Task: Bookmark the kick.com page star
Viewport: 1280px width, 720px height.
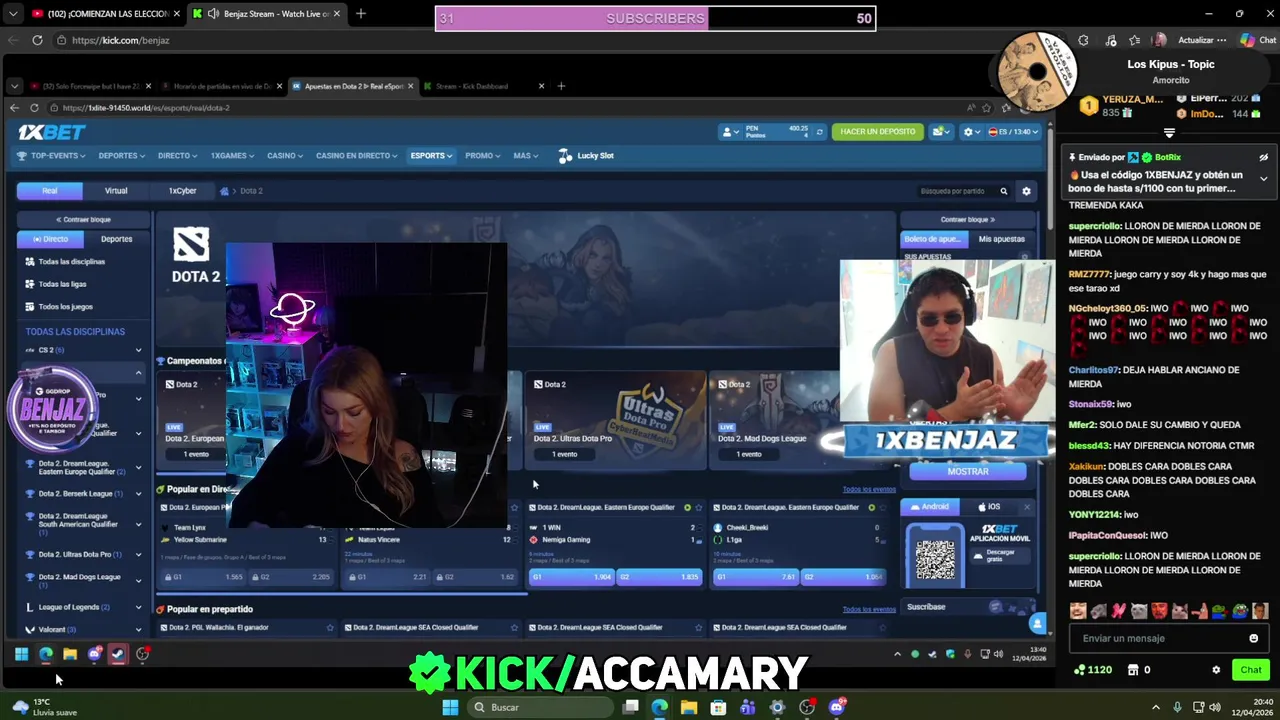Action: [x=1134, y=40]
